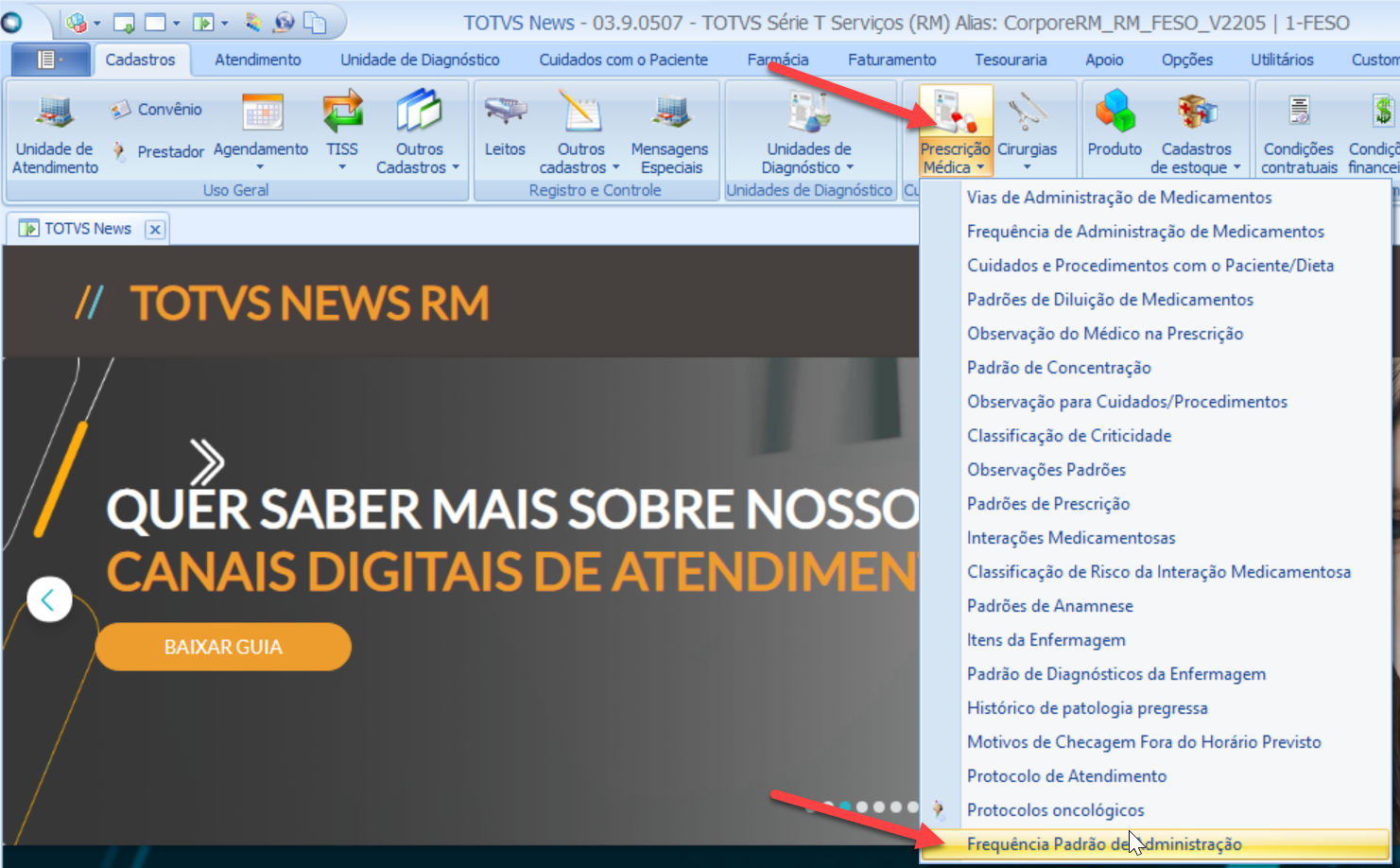Click the Prestador person icon
The width and height of the screenshot is (1400, 868).
click(x=119, y=151)
